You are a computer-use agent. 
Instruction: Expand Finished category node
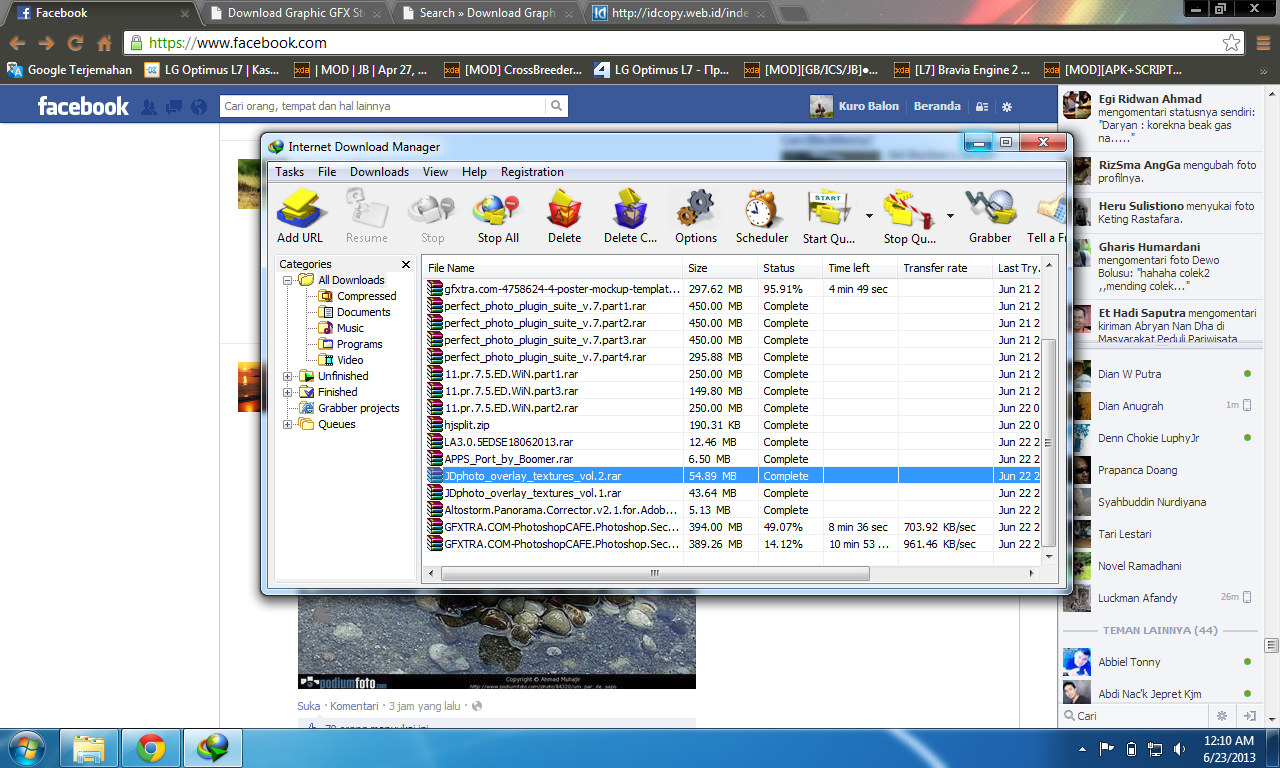288,392
